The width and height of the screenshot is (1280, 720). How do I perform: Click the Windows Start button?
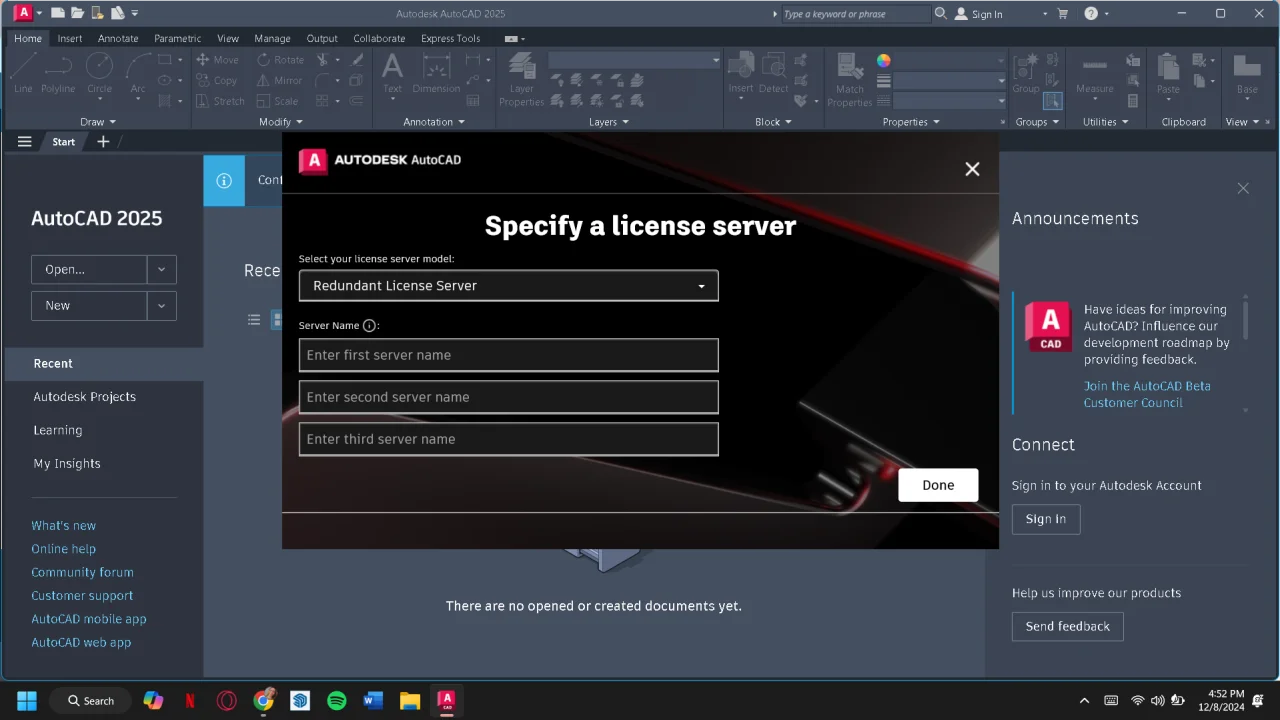27,701
